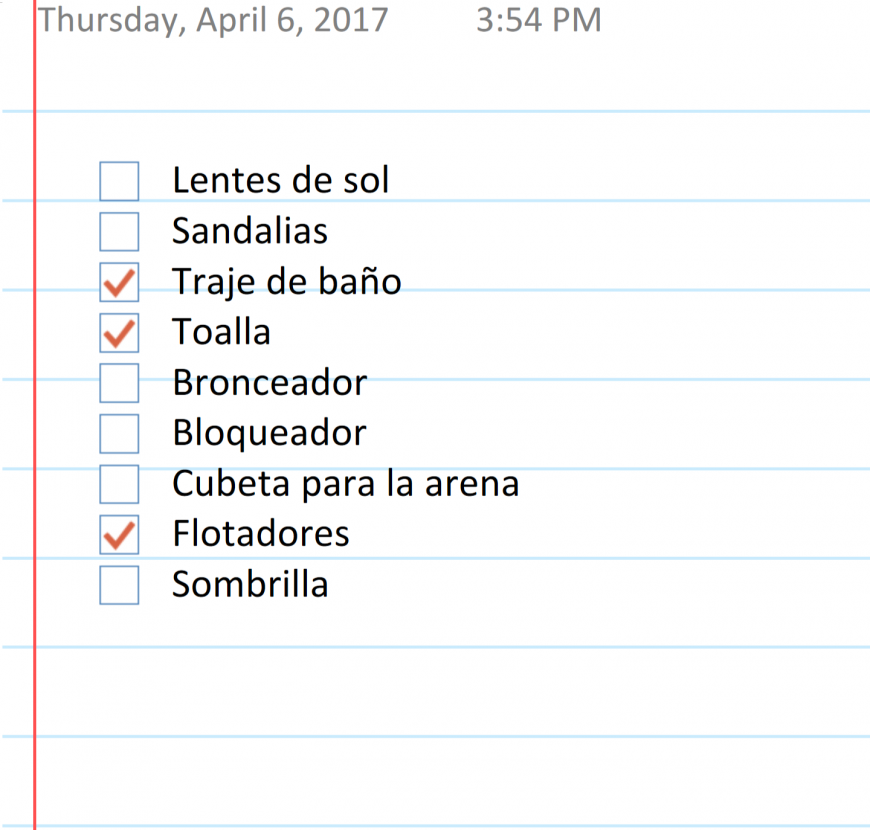Place cursor in Toalla text

pyautogui.click(x=221, y=332)
